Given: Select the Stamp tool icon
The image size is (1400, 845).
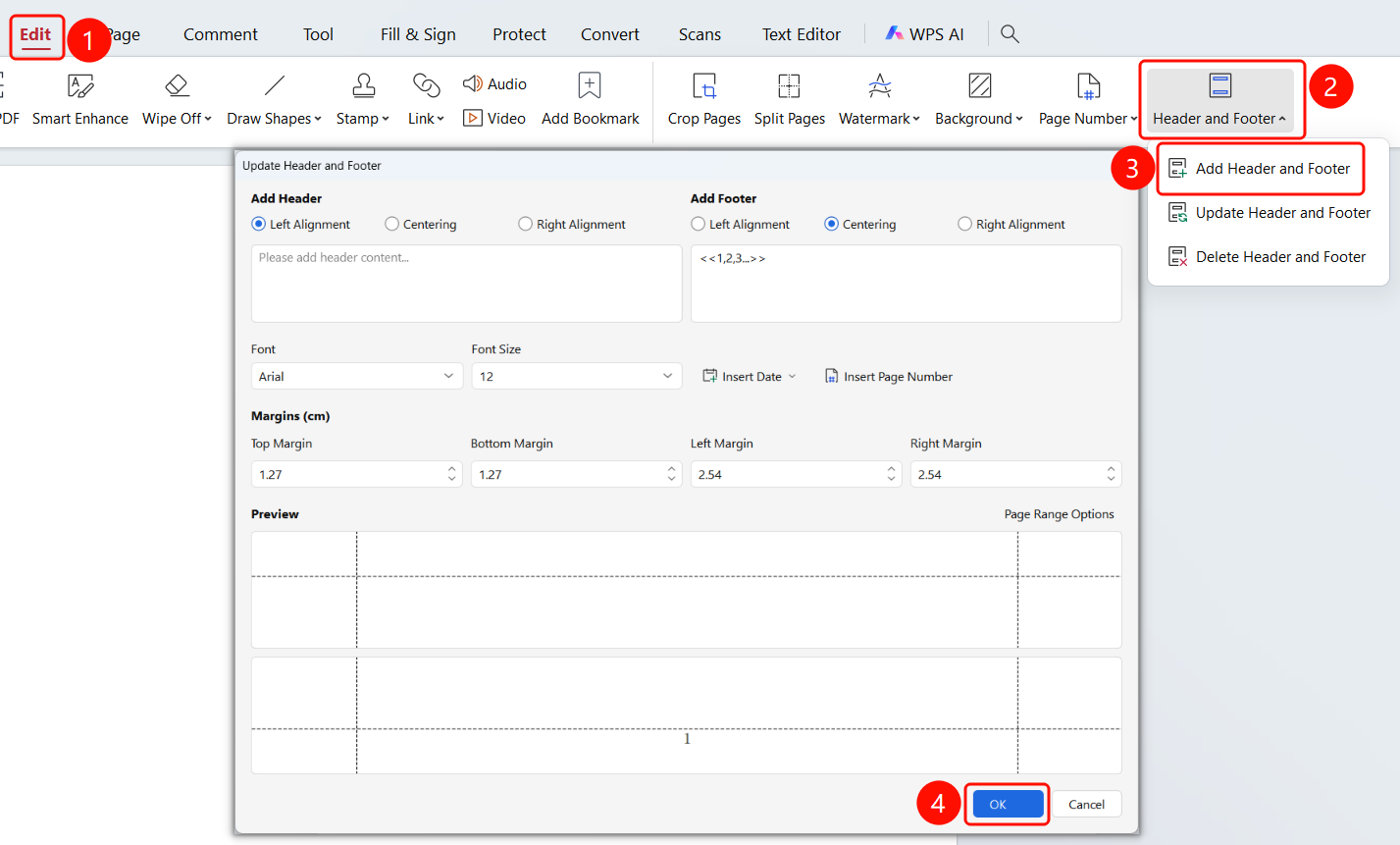Looking at the screenshot, I should click(363, 86).
